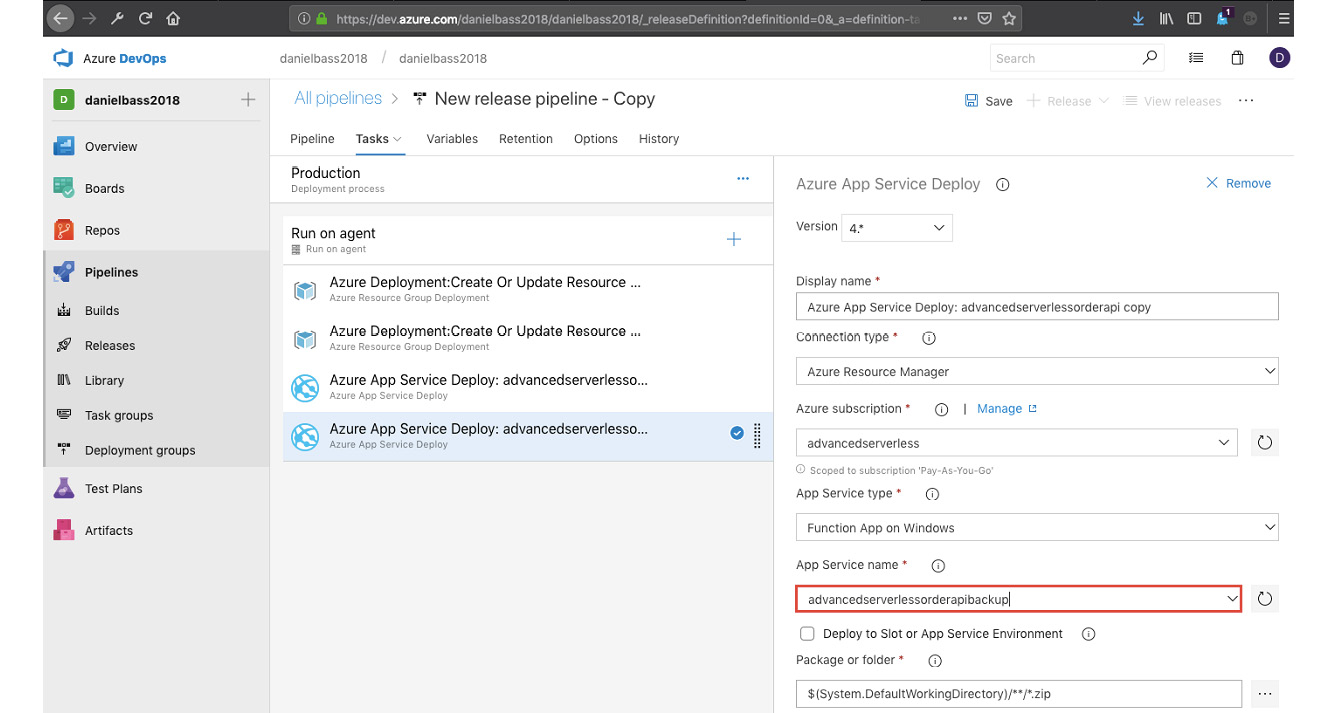Viewport: 1337px width, 713px height.
Task: Expand the App Service name dropdown
Action: tap(1231, 598)
